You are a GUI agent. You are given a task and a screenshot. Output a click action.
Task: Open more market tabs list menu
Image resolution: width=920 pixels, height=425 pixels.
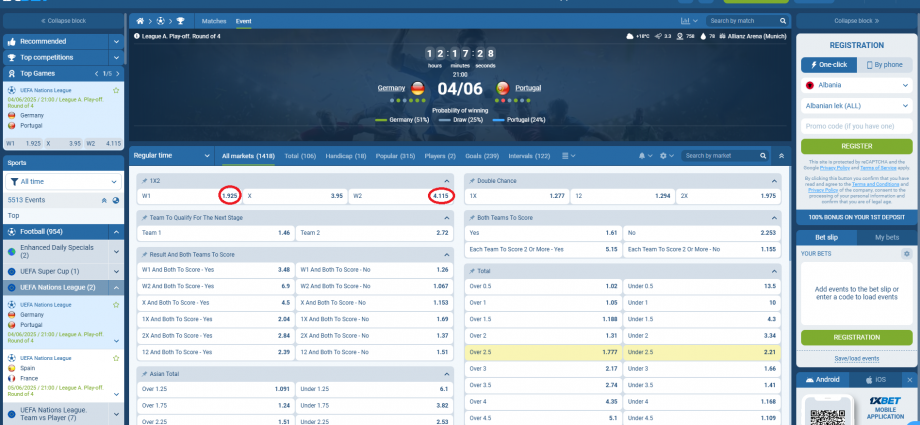point(568,156)
